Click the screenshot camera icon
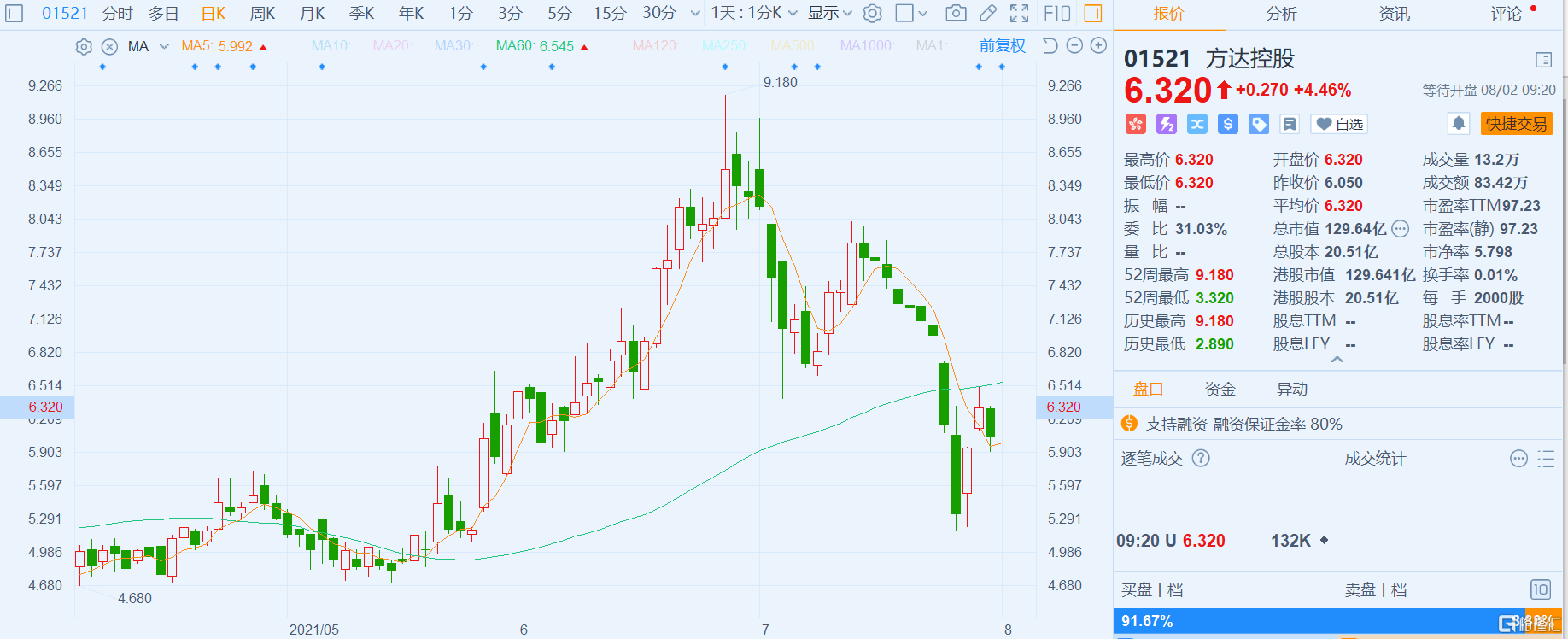This screenshot has width=1568, height=639. pos(957,13)
